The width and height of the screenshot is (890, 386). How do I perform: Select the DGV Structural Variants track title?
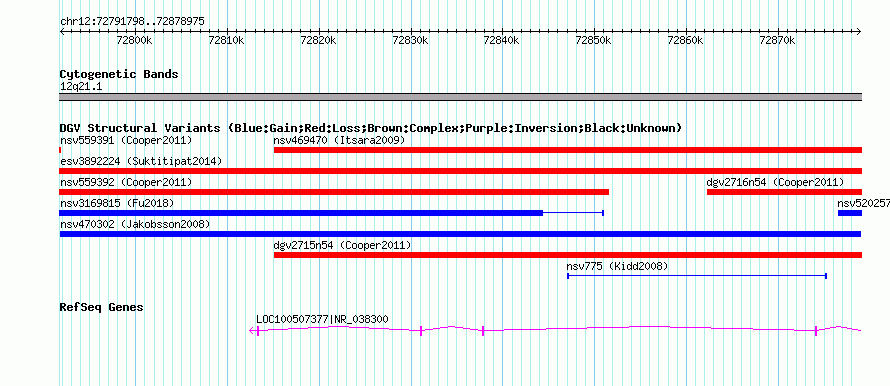(370, 128)
